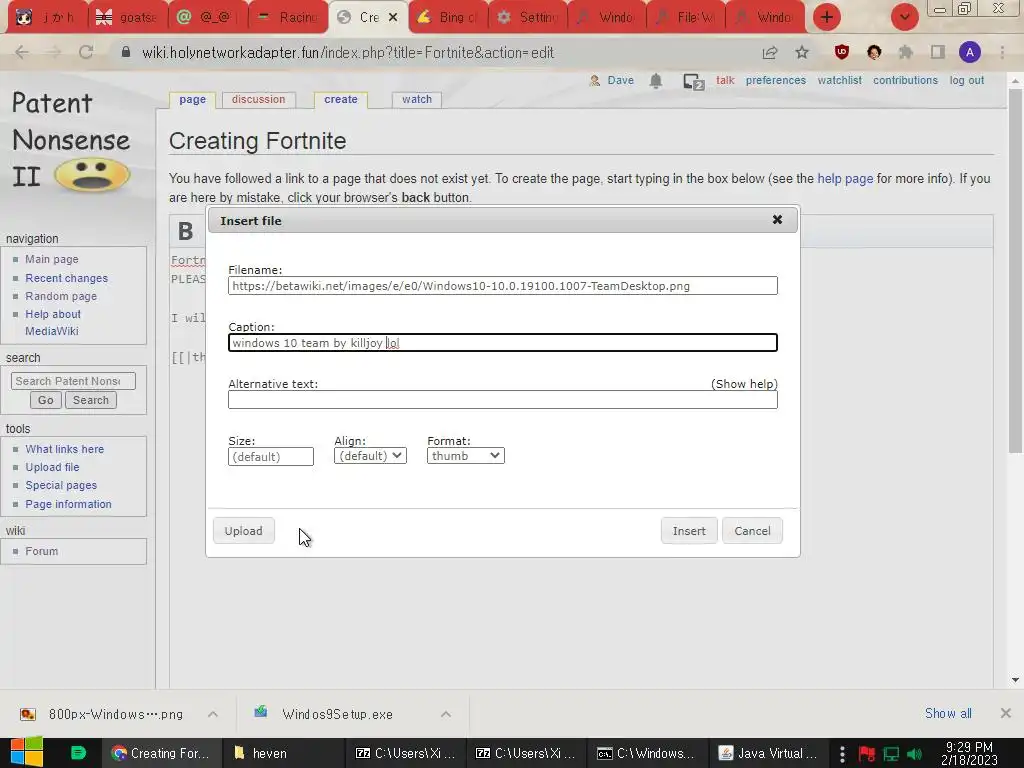This screenshot has width=1024, height=768.
Task: Switch to the Racing browser tab
Action: 289,17
